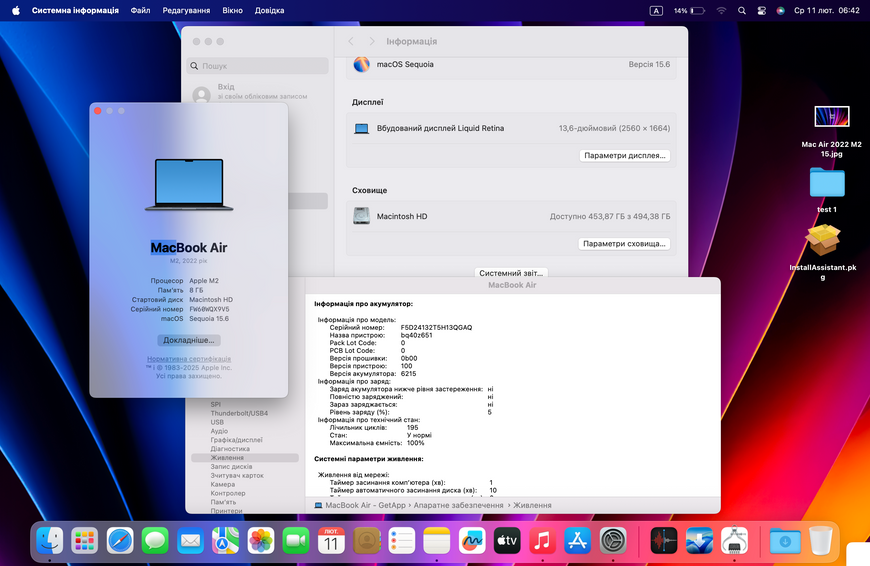The width and height of the screenshot is (870, 566).
Task: Open the Довідка menu
Action: (x=269, y=11)
